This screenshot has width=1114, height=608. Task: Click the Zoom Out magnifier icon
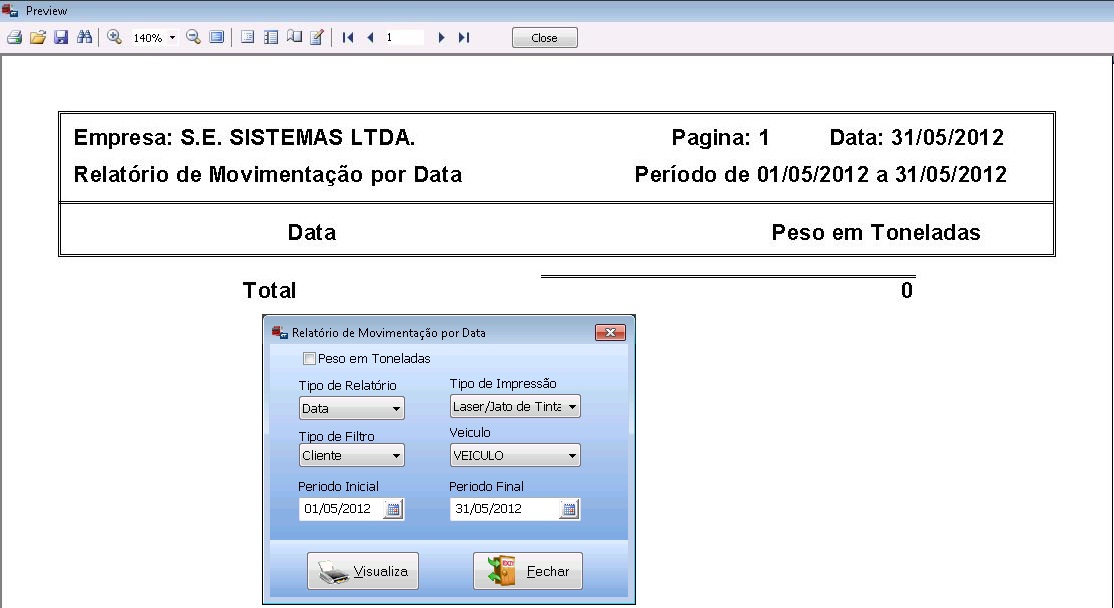coord(193,38)
